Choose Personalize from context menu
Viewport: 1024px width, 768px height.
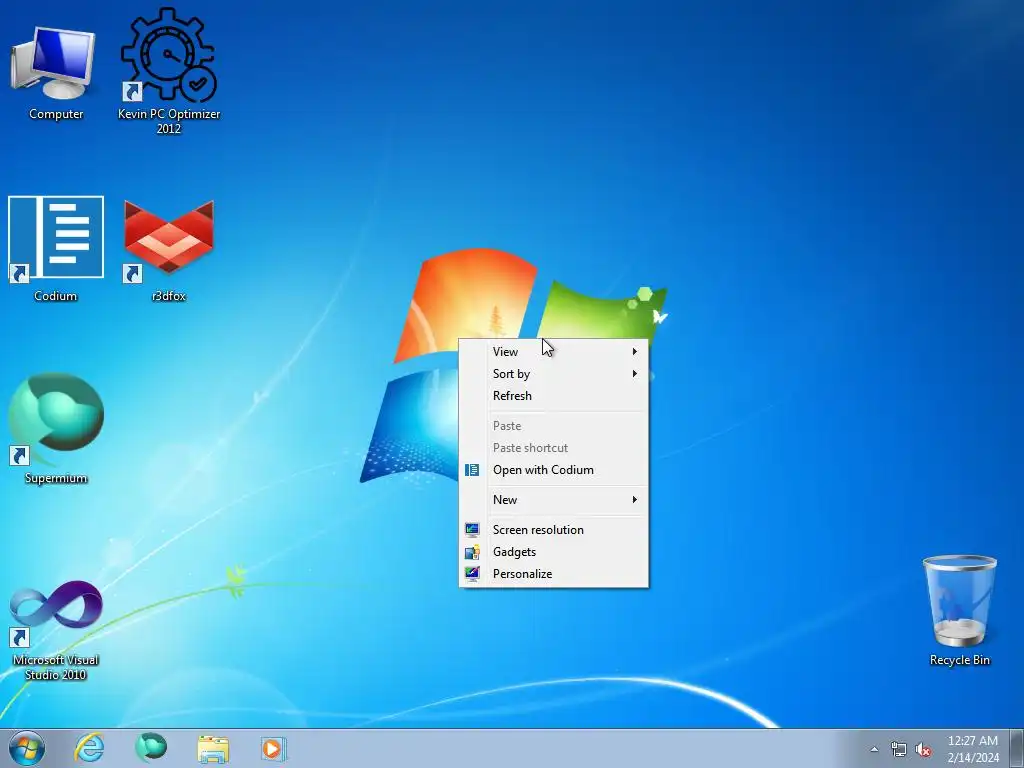pos(554,574)
